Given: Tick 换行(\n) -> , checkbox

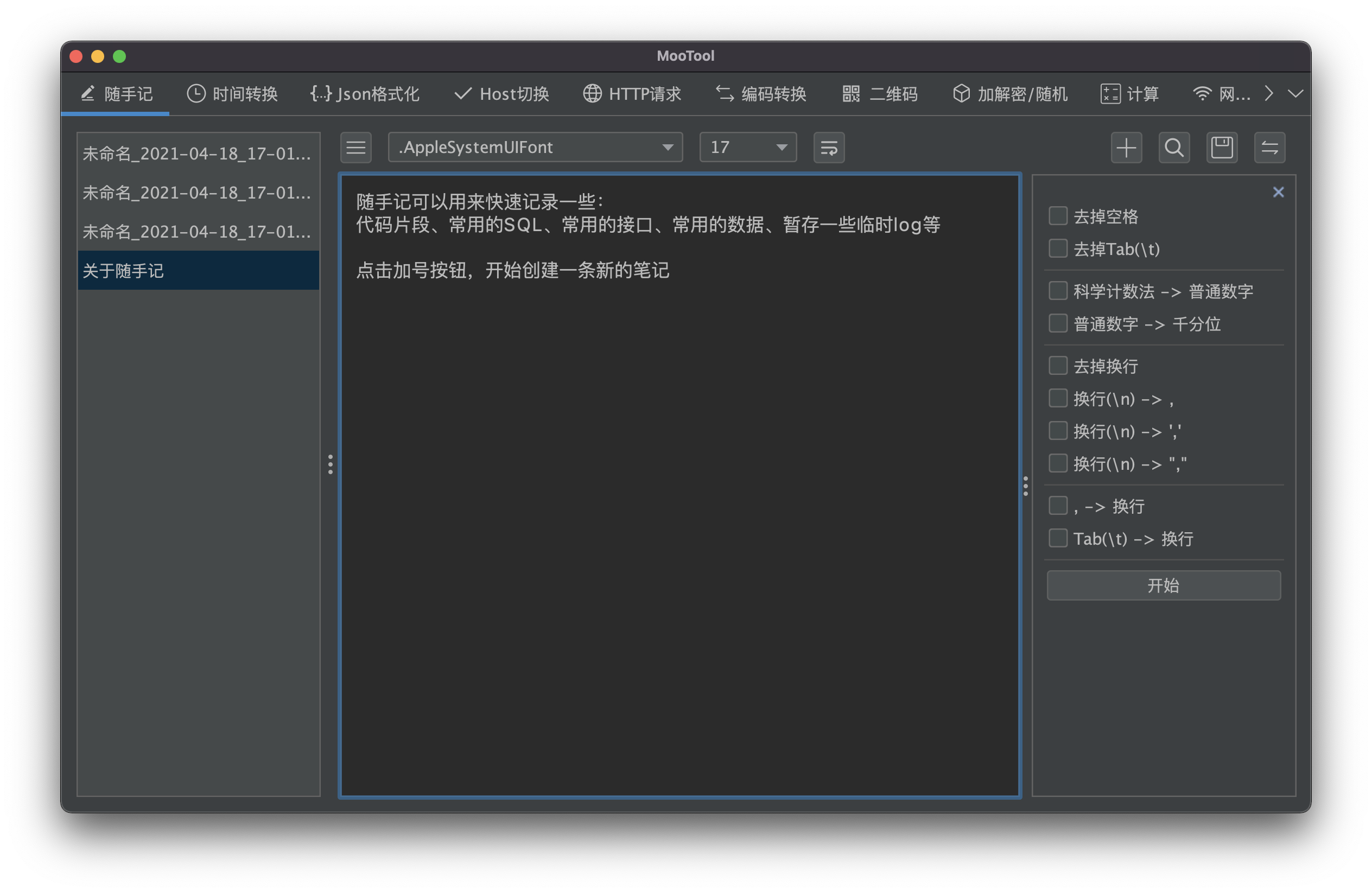Looking at the screenshot, I should [1058, 398].
